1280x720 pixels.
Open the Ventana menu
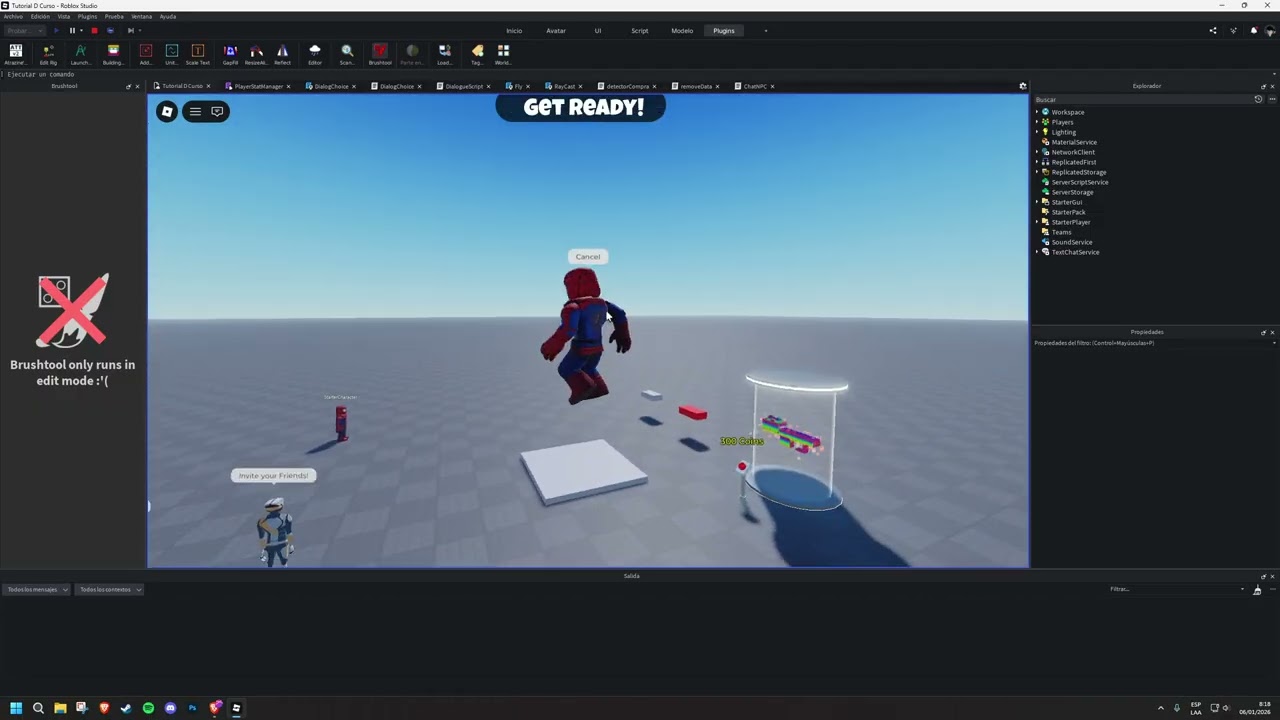142,17
